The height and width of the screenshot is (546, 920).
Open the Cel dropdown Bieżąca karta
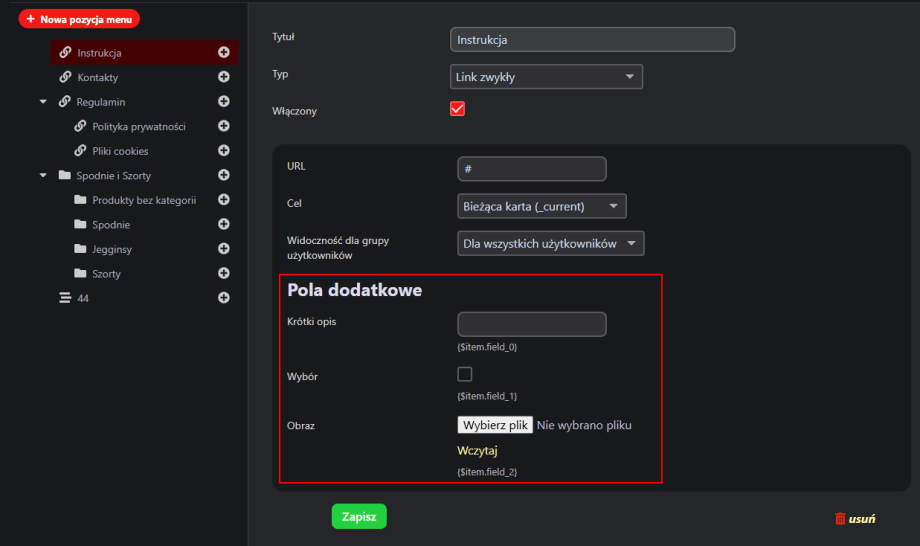click(541, 206)
